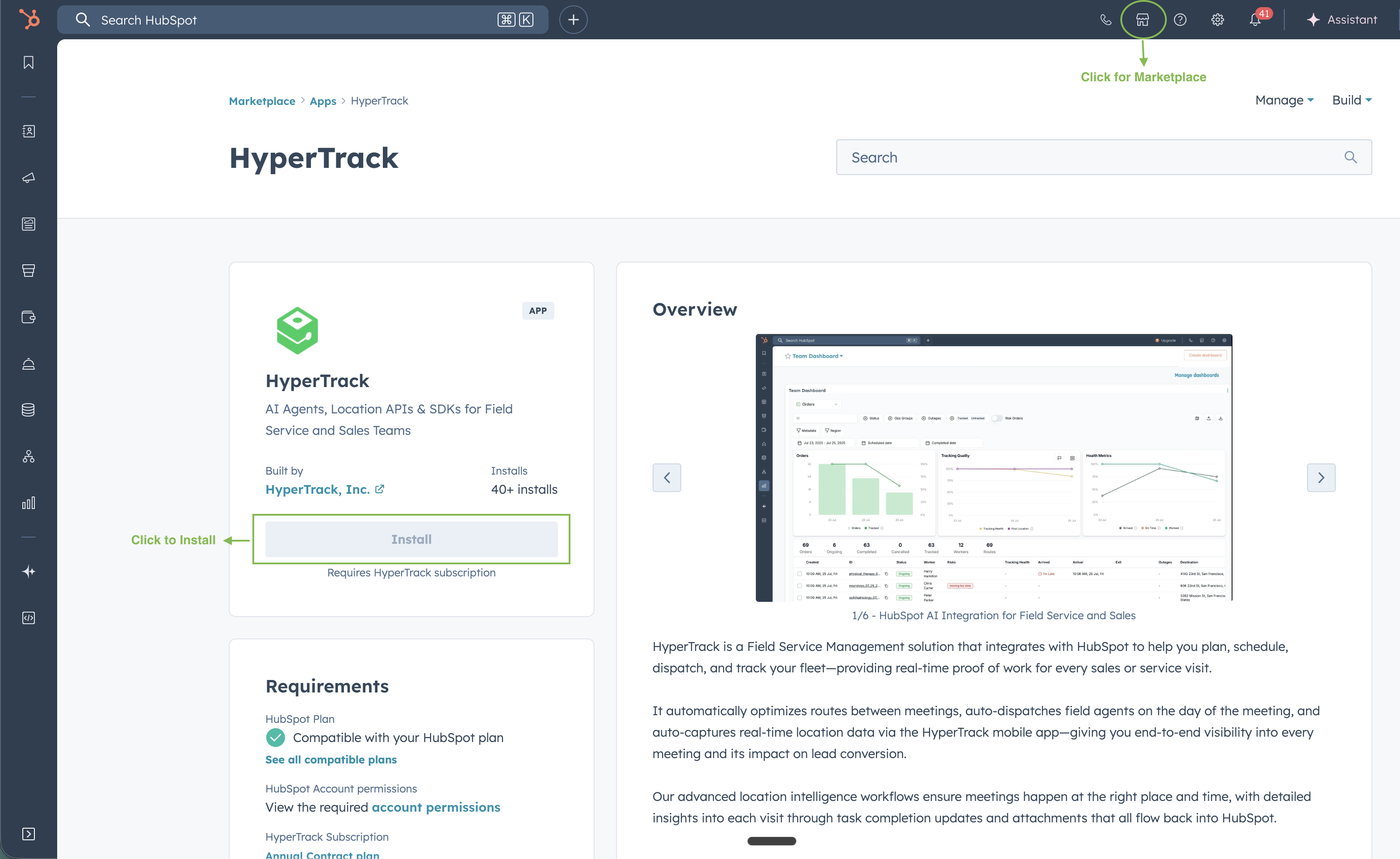Open the Build dropdown menu
Screen dimensions: 1400x859
1351,100
